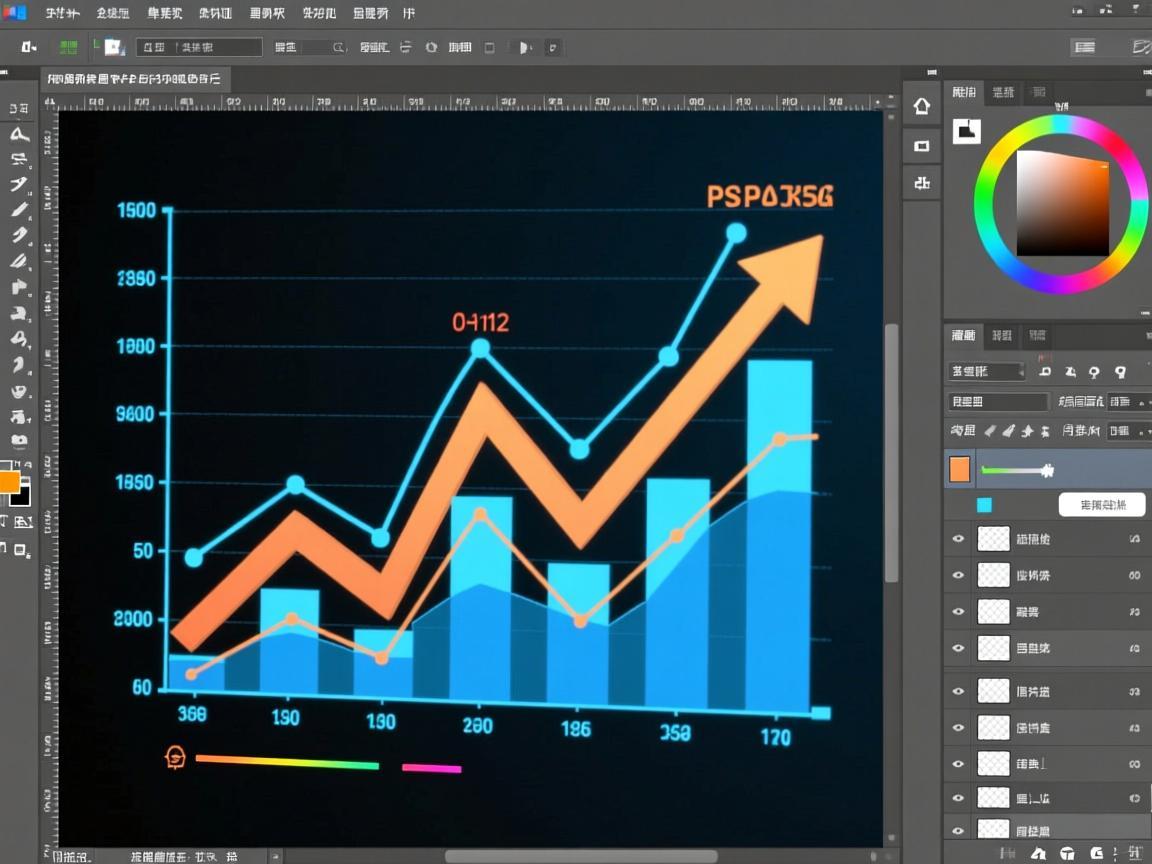
Task: Click the black-and-white square icon beside the color wheel
Action: tap(966, 132)
